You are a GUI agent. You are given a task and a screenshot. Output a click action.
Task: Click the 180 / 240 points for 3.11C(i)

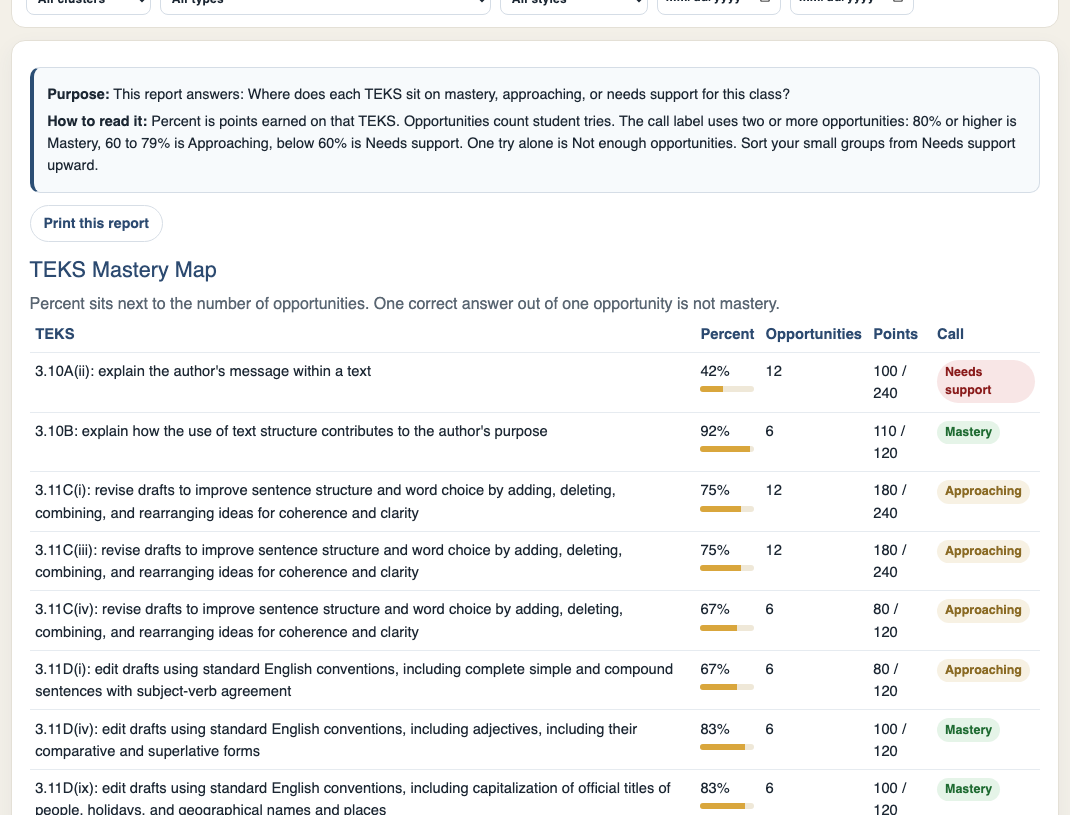tap(890, 502)
